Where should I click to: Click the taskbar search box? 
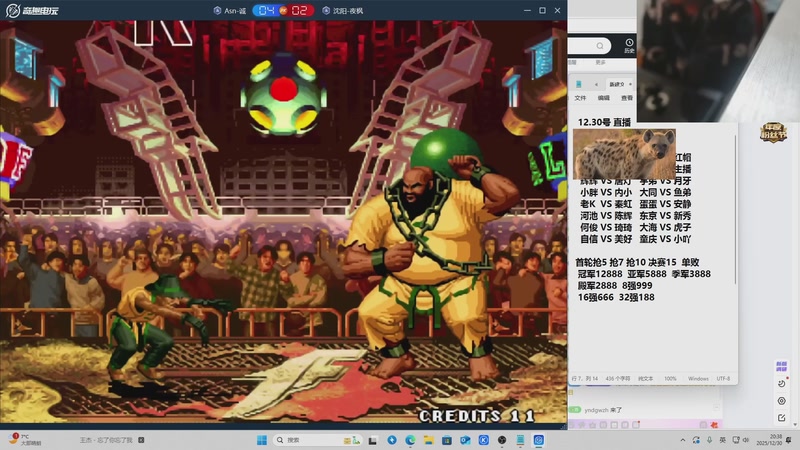[x=317, y=440]
